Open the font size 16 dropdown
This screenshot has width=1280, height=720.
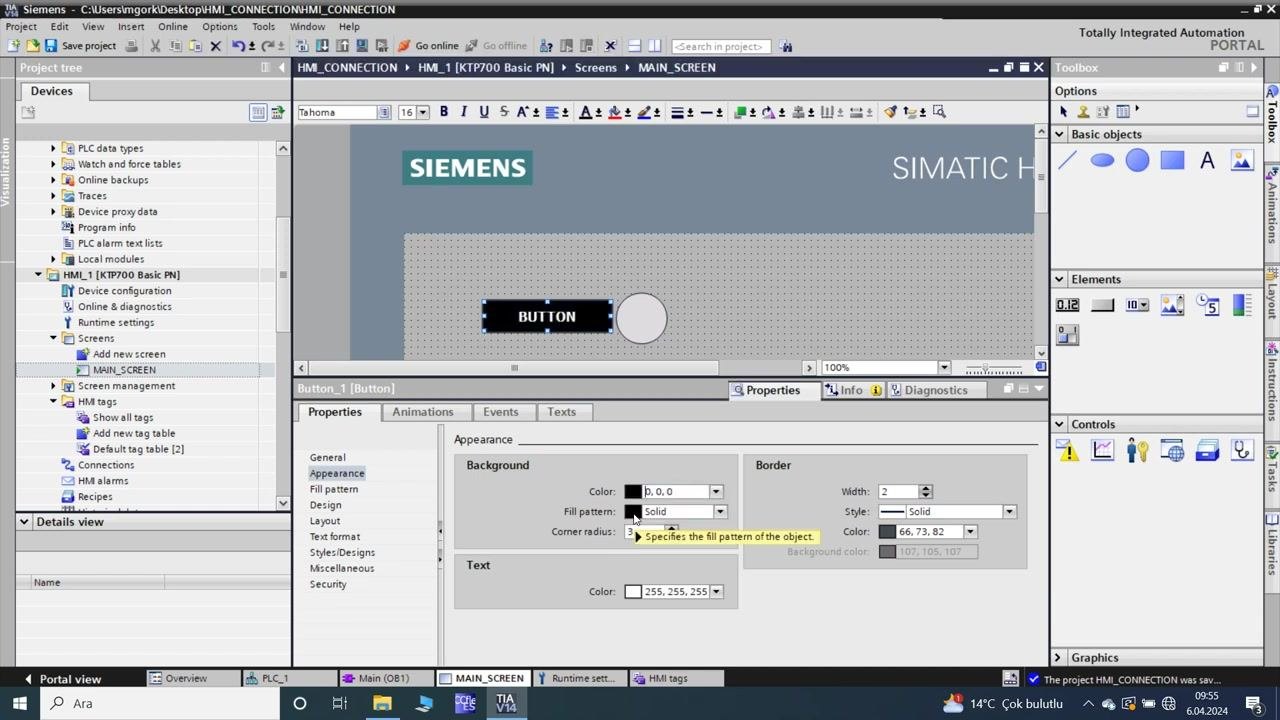pyautogui.click(x=423, y=112)
